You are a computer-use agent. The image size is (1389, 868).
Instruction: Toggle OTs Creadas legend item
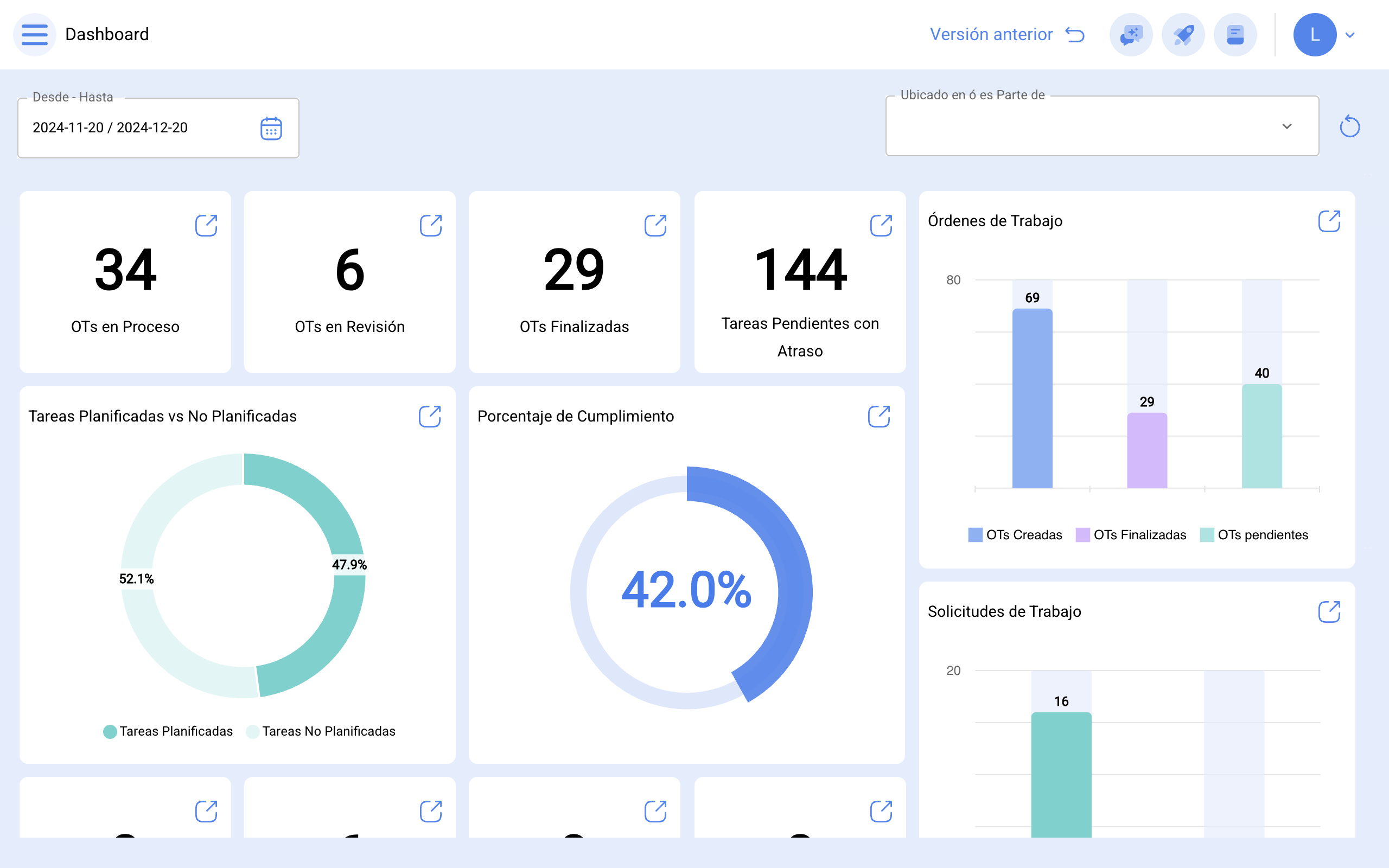click(x=1015, y=535)
